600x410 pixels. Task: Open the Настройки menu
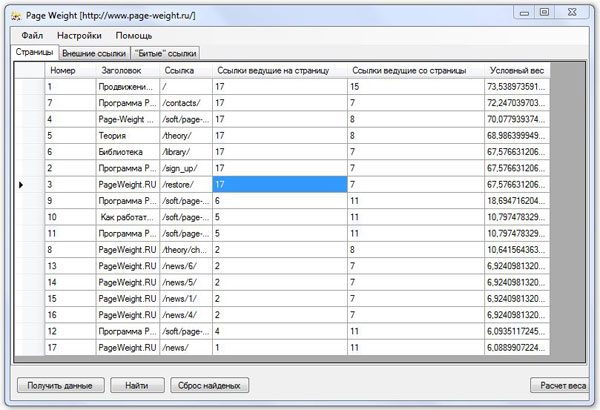pyautogui.click(x=80, y=35)
